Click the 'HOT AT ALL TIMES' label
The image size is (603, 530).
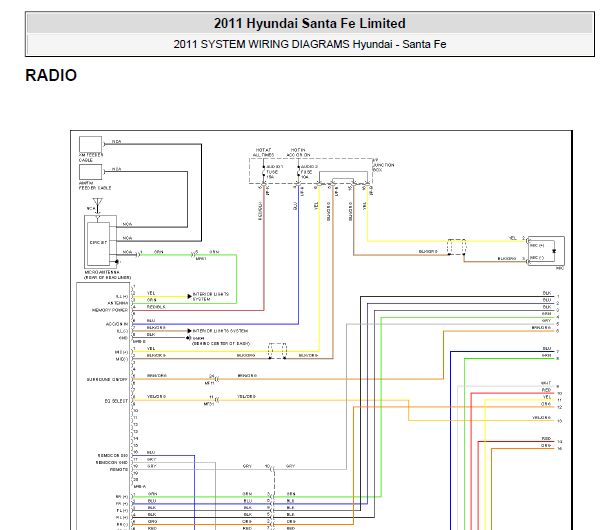(x=263, y=152)
